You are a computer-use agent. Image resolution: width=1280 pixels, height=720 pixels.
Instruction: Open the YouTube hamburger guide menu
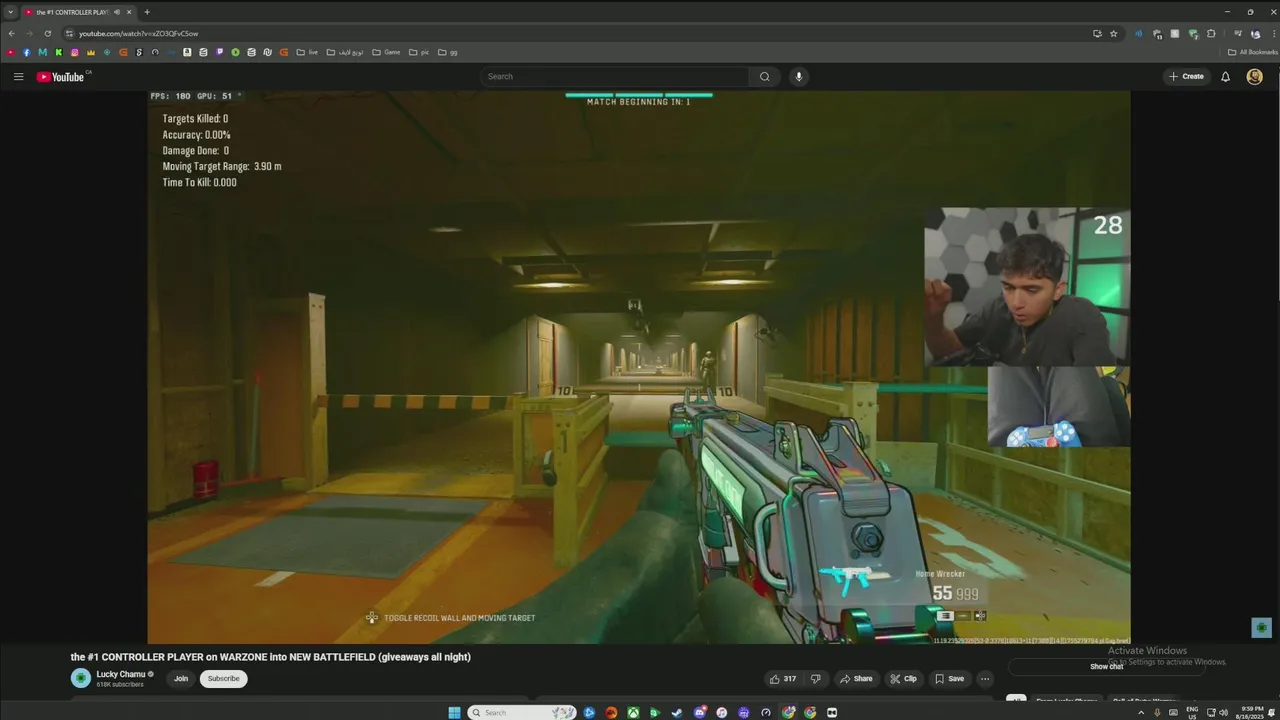click(x=18, y=77)
